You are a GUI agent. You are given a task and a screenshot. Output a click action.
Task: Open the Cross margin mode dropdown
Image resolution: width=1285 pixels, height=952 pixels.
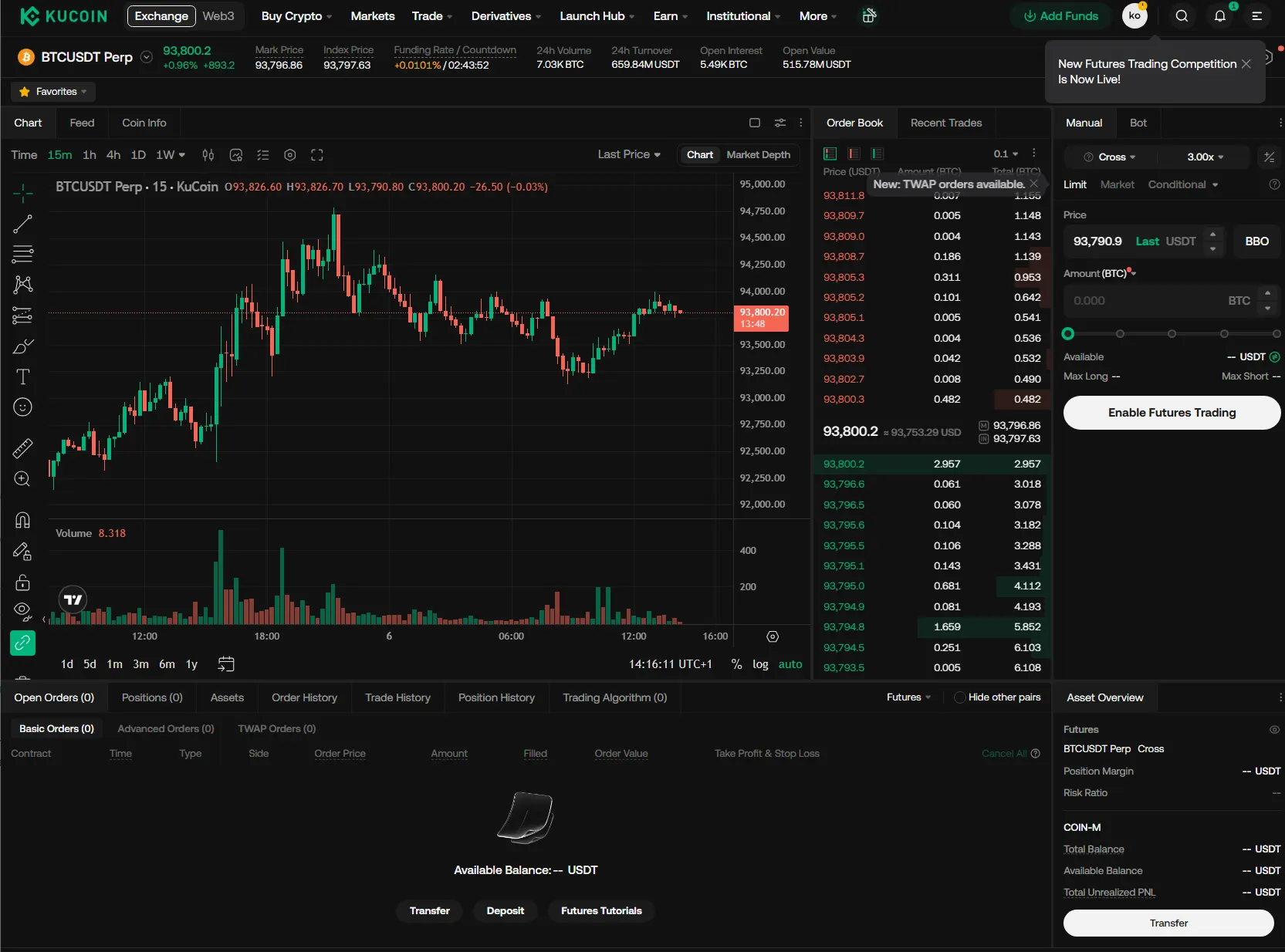(x=1110, y=157)
